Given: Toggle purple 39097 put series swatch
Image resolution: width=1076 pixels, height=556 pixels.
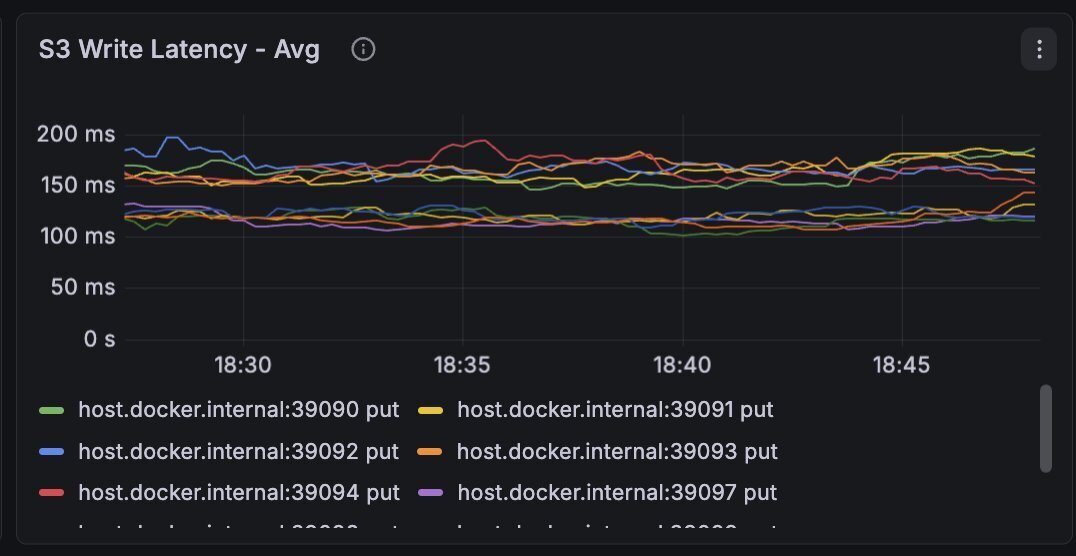Looking at the screenshot, I should coord(430,493).
